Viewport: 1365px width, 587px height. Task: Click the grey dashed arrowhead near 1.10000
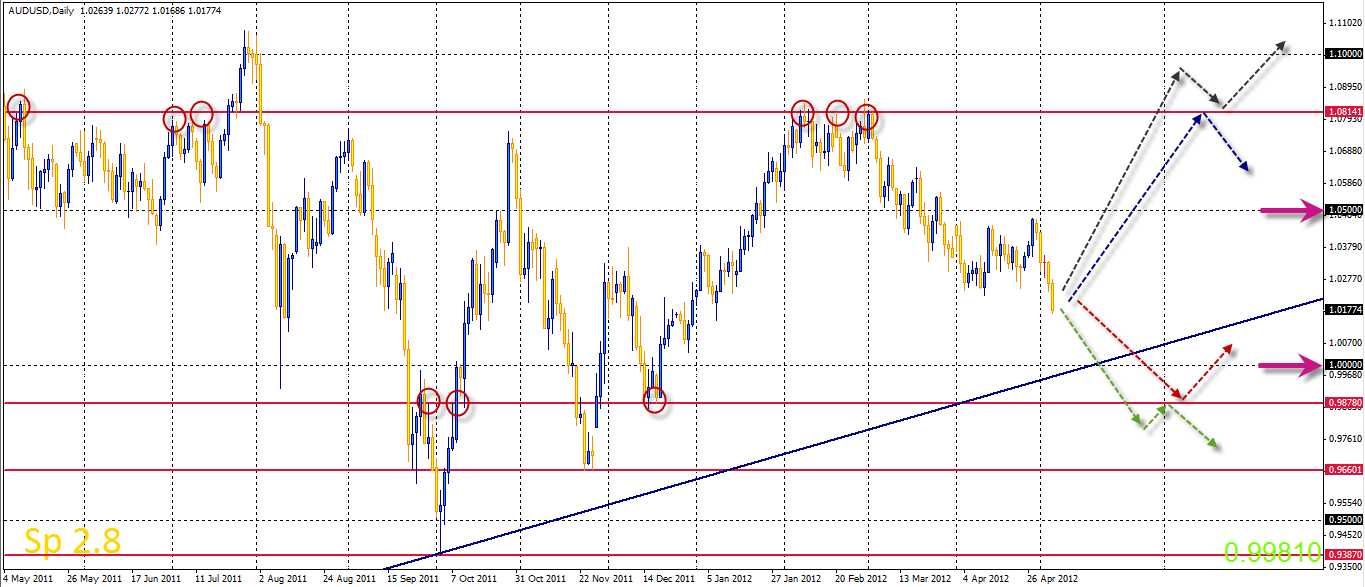click(1281, 47)
